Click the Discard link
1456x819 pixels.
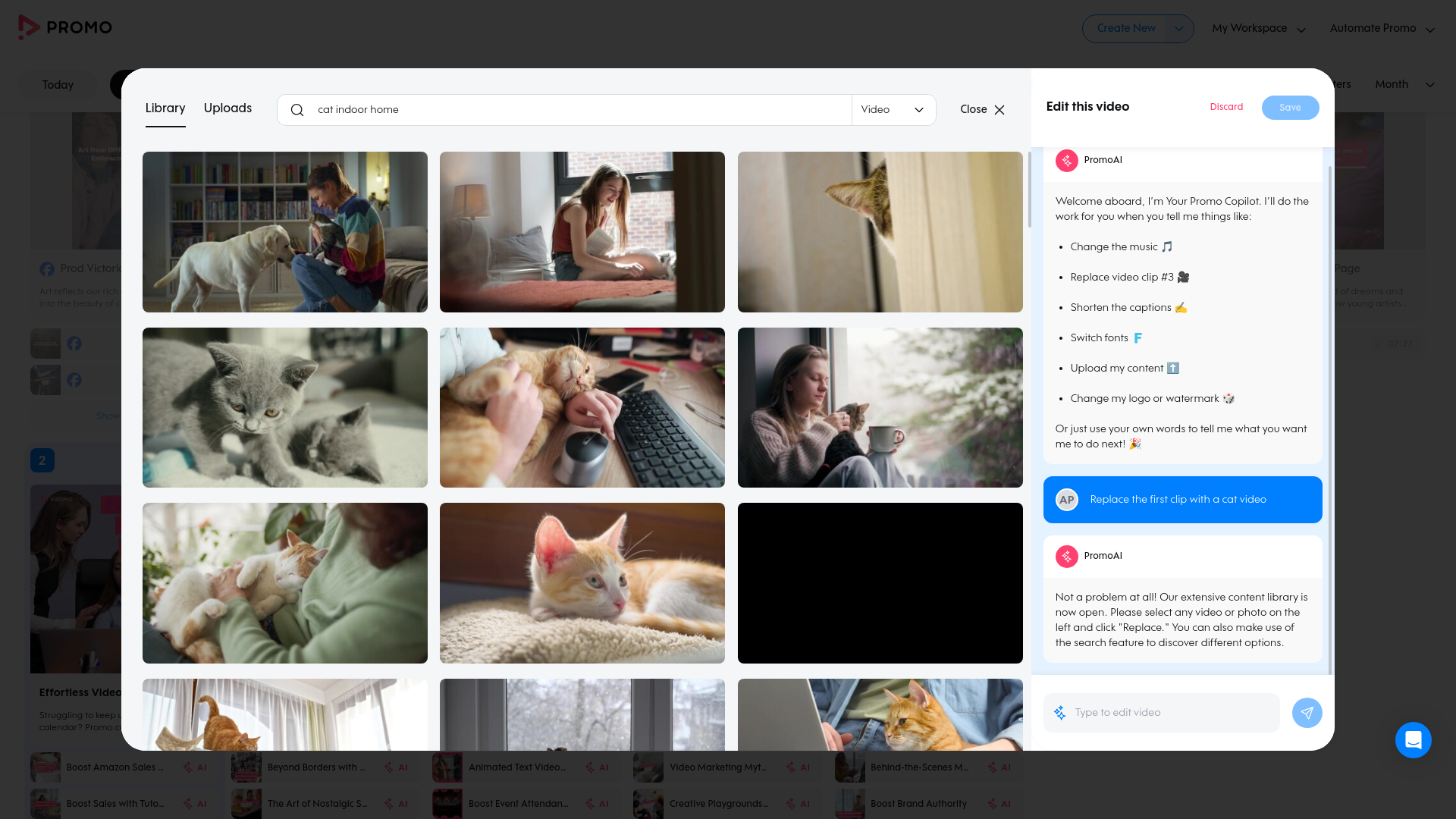point(1226,107)
